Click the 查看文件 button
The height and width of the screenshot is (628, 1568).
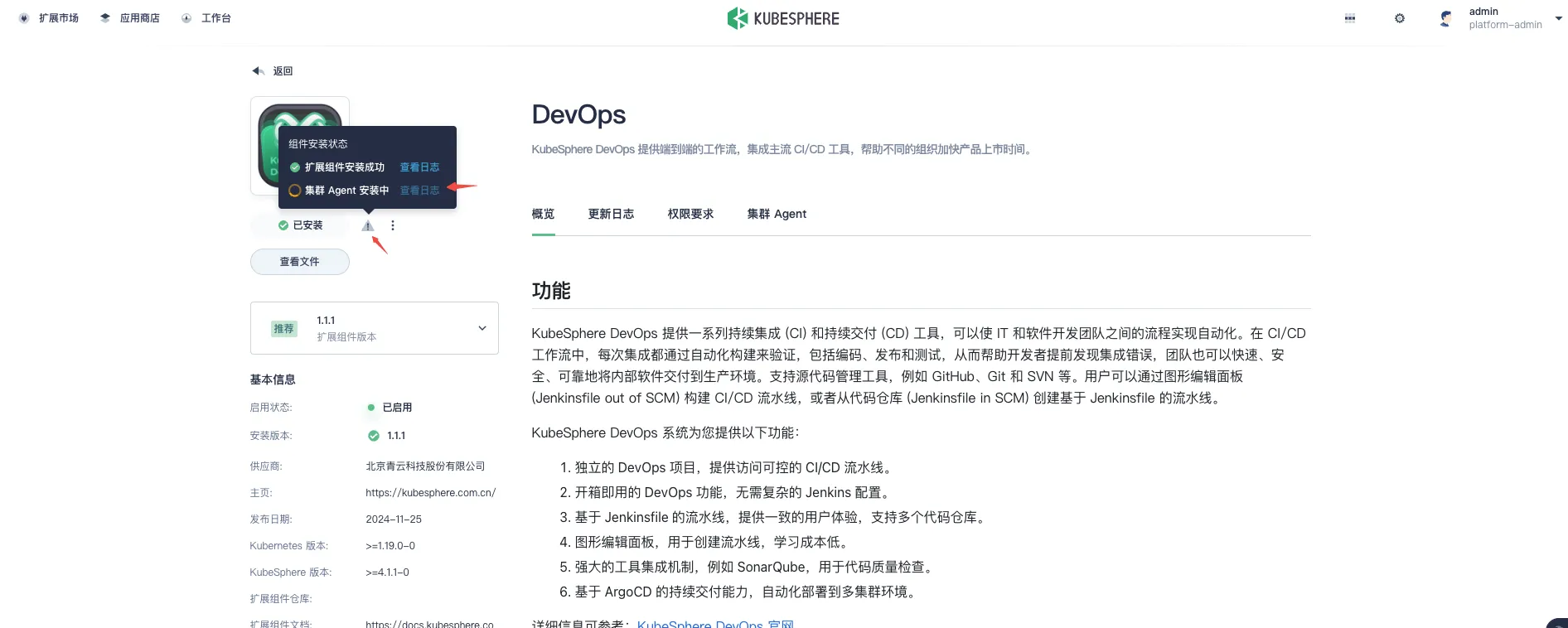(300, 262)
